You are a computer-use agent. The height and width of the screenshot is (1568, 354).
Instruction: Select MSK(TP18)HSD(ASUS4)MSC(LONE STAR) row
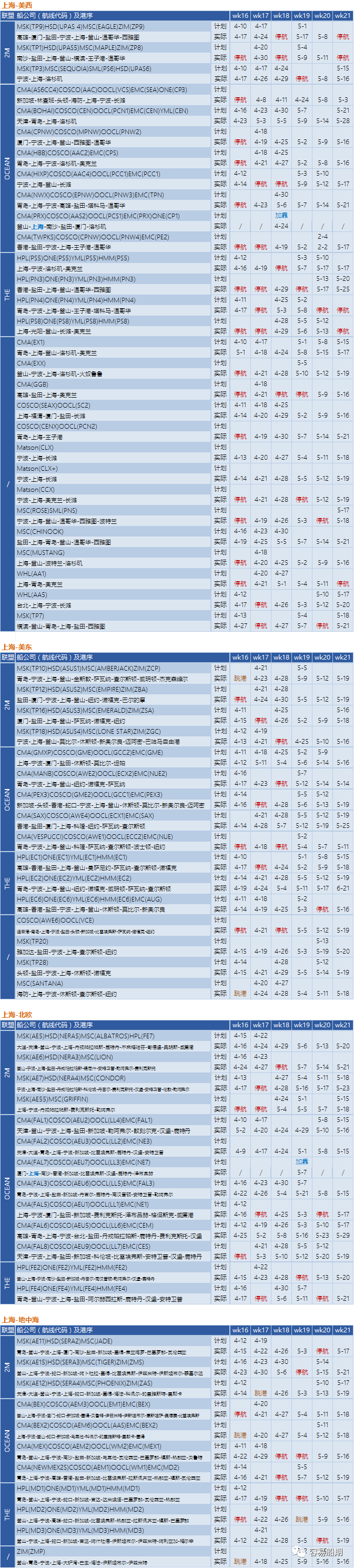pos(113,731)
